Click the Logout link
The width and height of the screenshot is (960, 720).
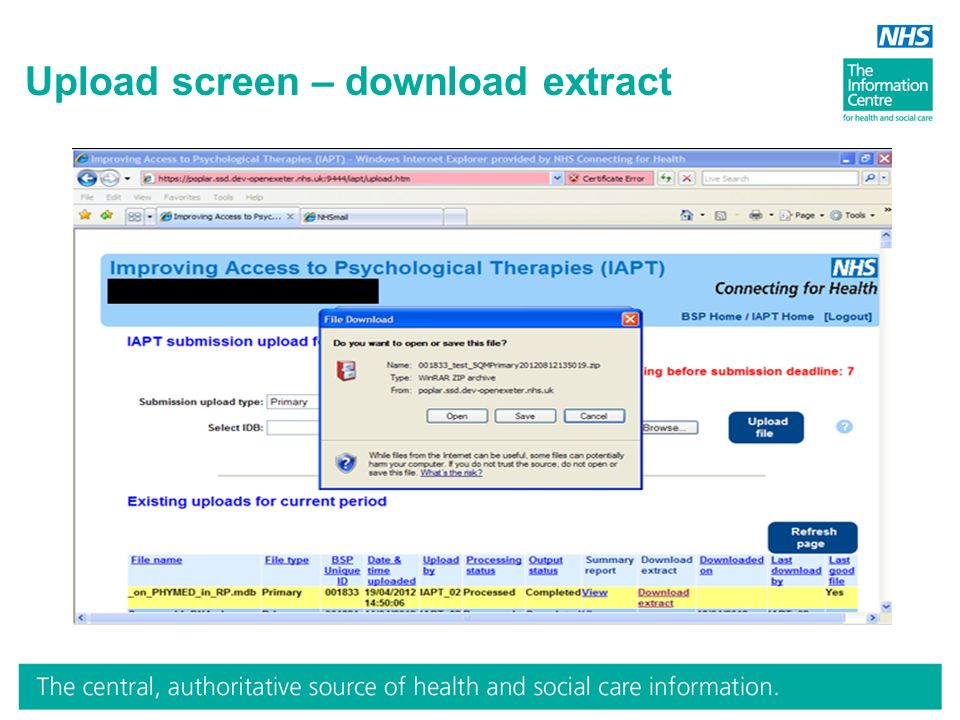tap(848, 317)
